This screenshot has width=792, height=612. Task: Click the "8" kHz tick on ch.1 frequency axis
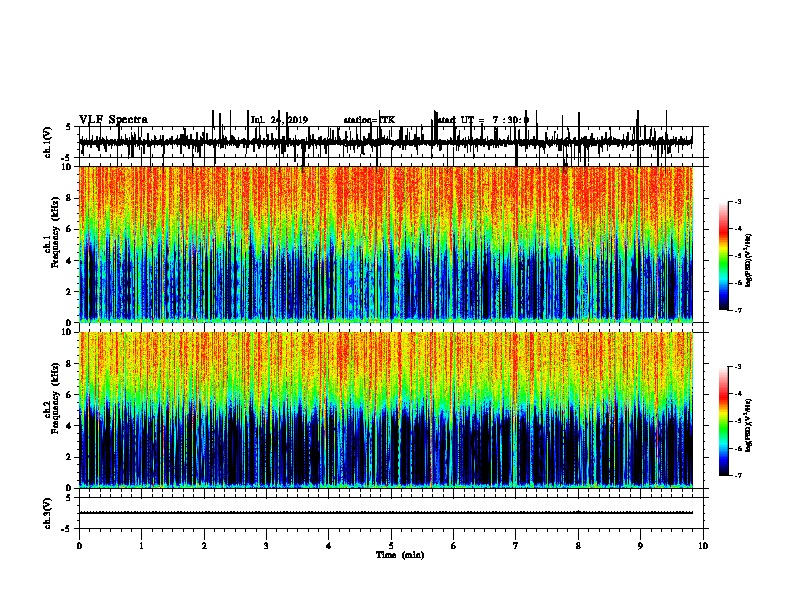[x=70, y=198]
